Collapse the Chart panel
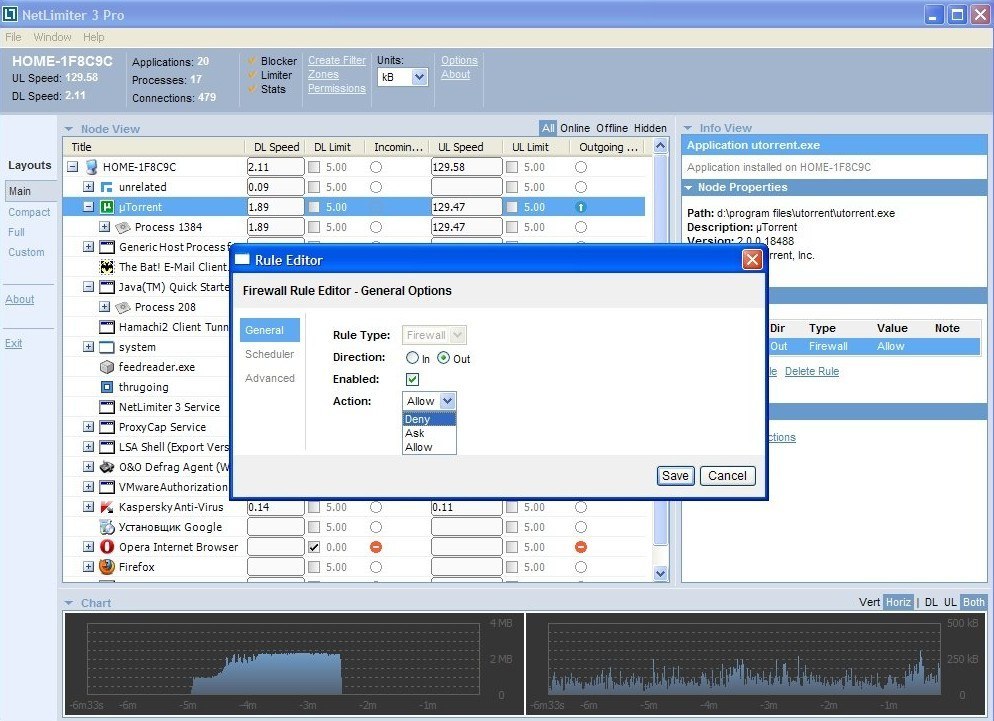This screenshot has height=721, width=994. (69, 603)
